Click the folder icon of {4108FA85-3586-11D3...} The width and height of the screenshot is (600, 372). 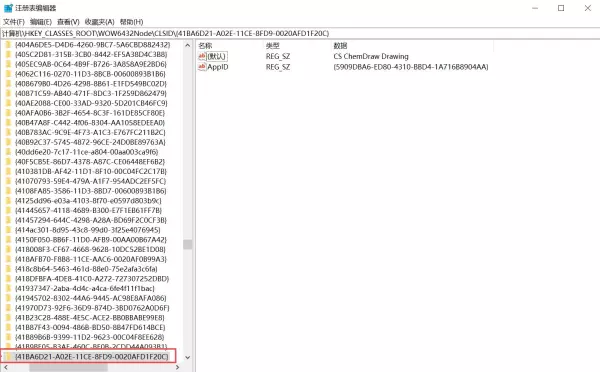8,191
